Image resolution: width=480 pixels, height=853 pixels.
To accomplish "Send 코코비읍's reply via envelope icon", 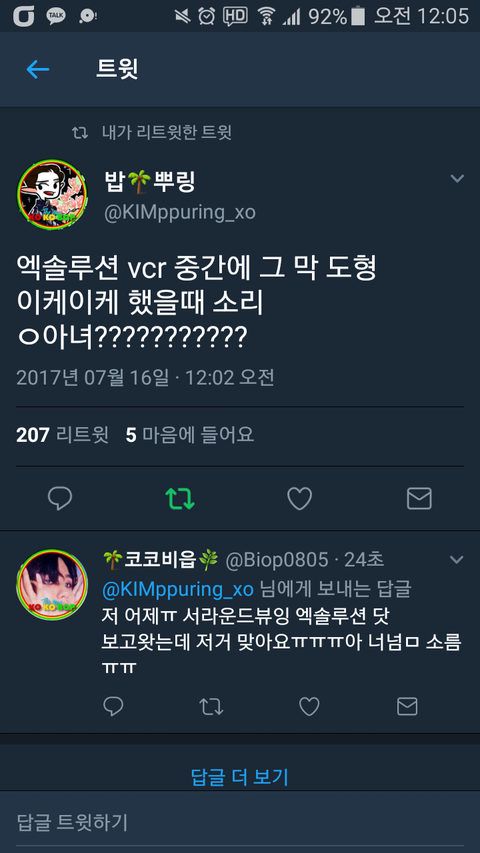I will pyautogui.click(x=407, y=706).
